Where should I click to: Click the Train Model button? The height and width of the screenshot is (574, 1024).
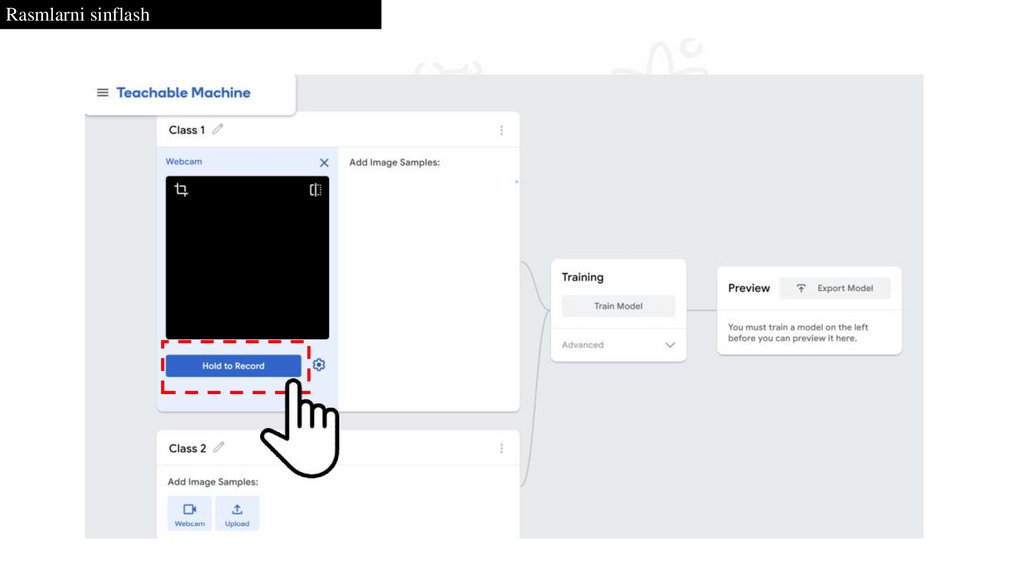click(x=618, y=306)
